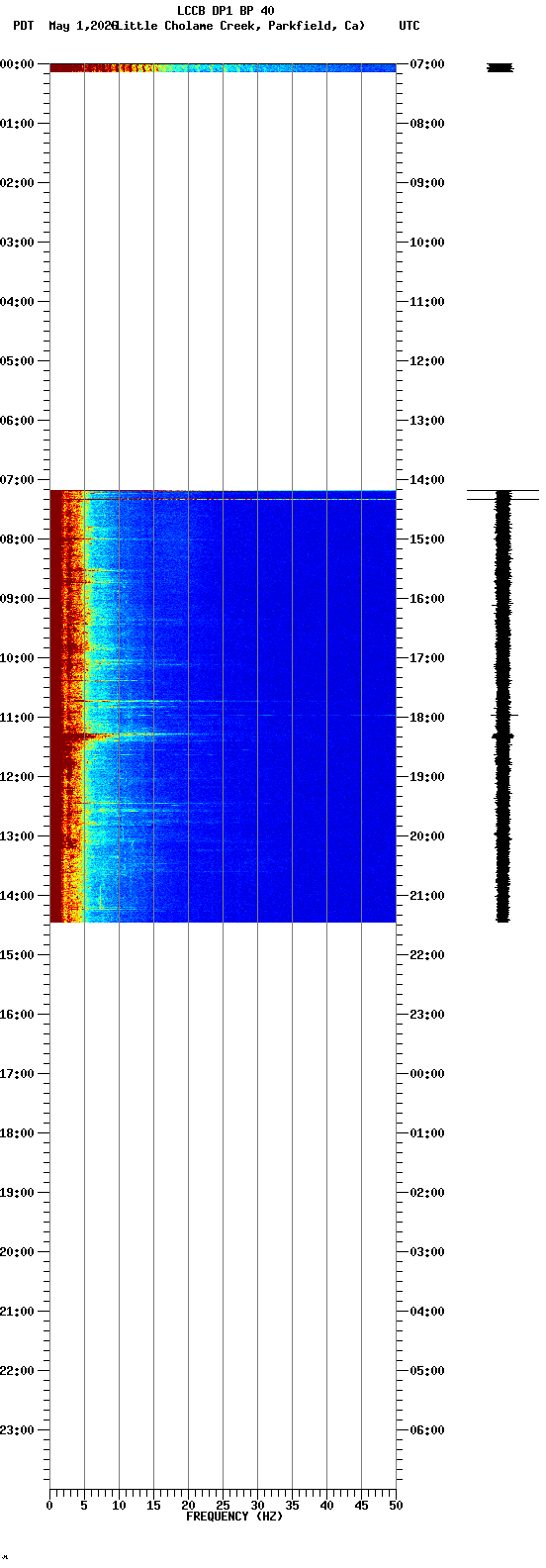Click the '10' frequency axis tick label
The width and height of the screenshot is (546, 1568).
(119, 1506)
